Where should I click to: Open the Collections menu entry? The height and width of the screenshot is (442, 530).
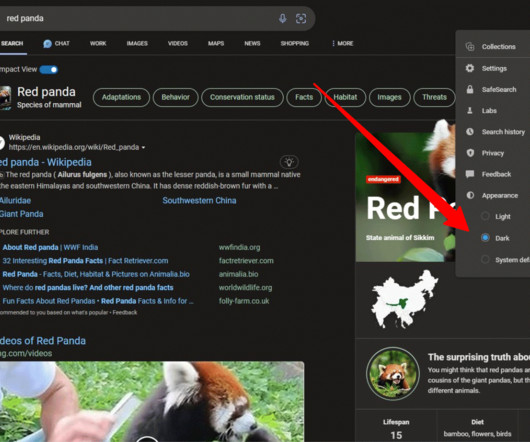click(493, 46)
